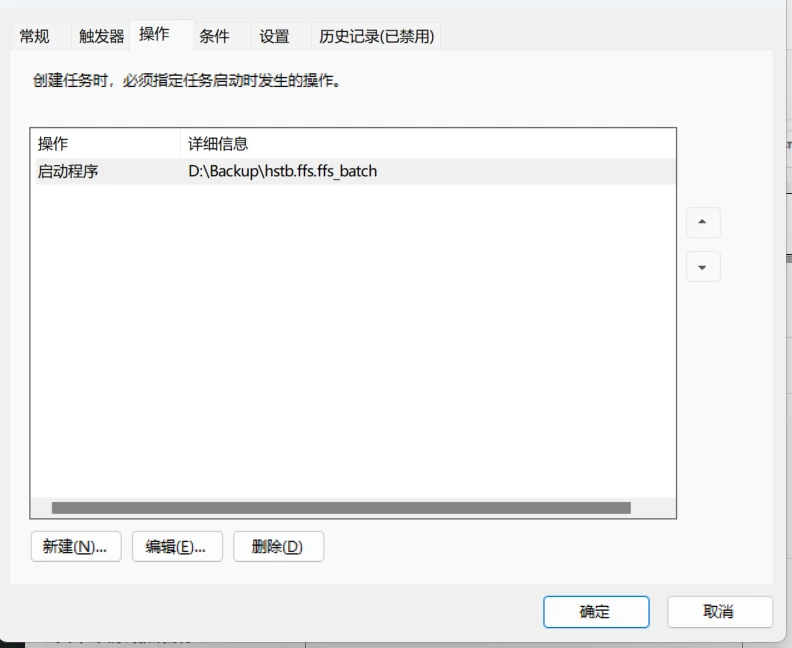Move the action up with the up arrow
Image resolution: width=792 pixels, height=648 pixels.
point(703,222)
